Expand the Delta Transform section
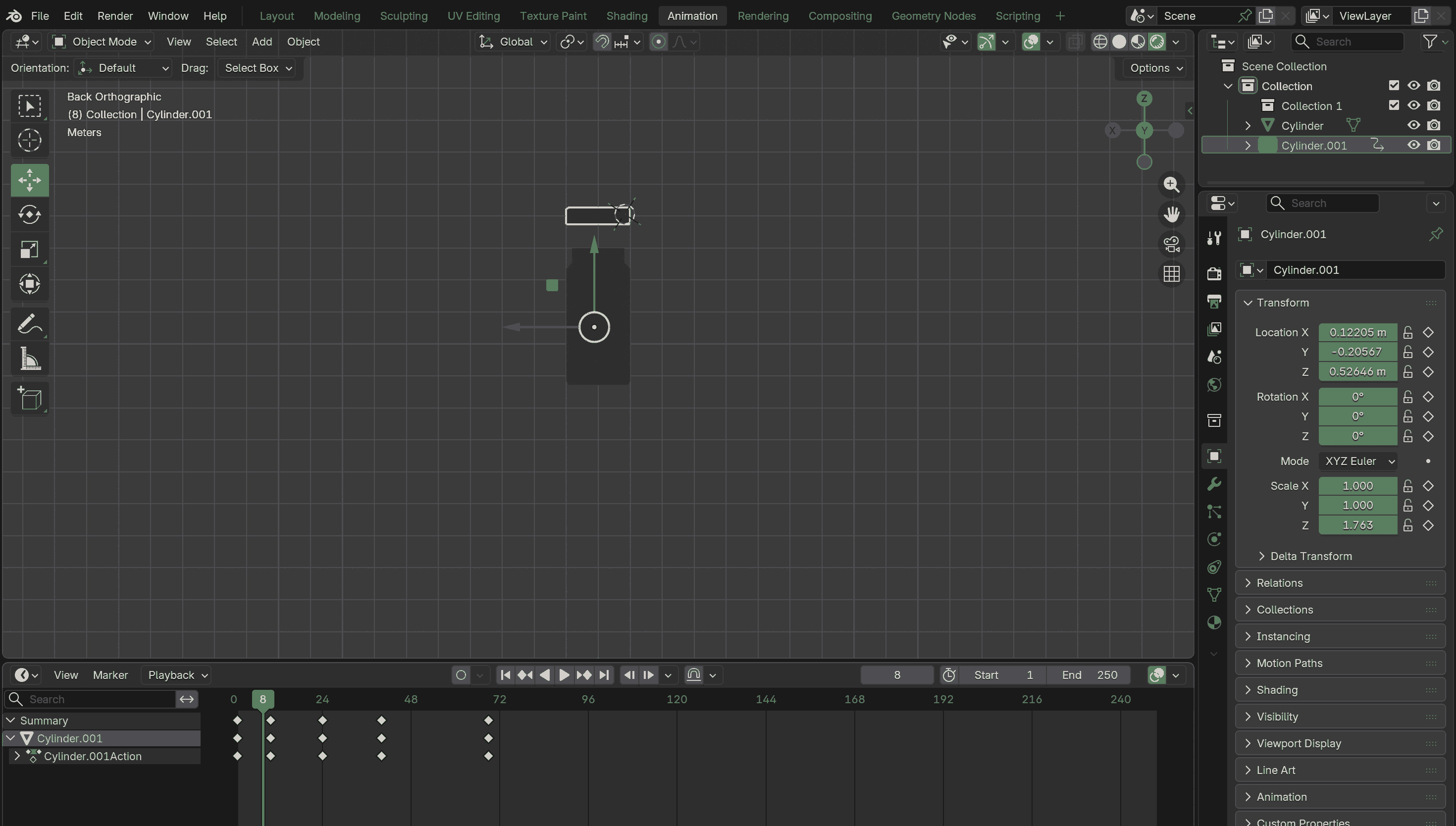Viewport: 1456px width, 826px height. pyautogui.click(x=1310, y=556)
